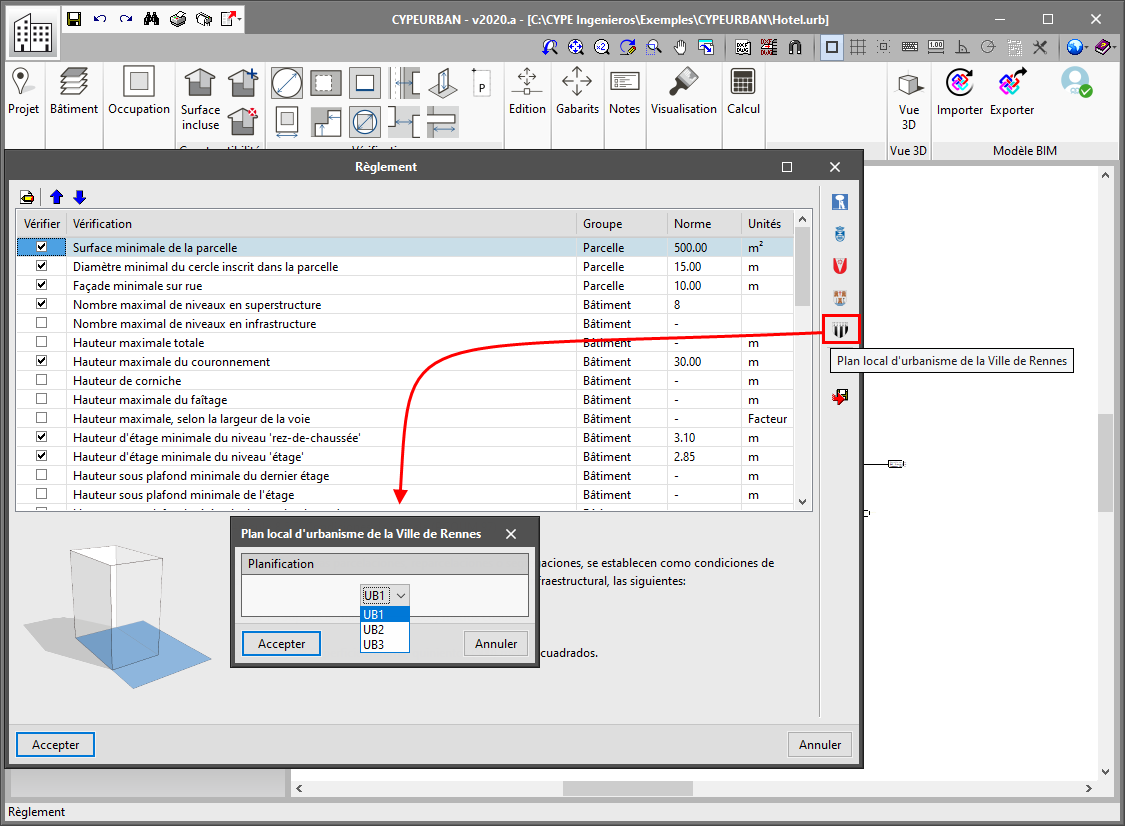Uncheck Surface minimale de la parcelle
The image size is (1125, 826).
click(x=41, y=247)
